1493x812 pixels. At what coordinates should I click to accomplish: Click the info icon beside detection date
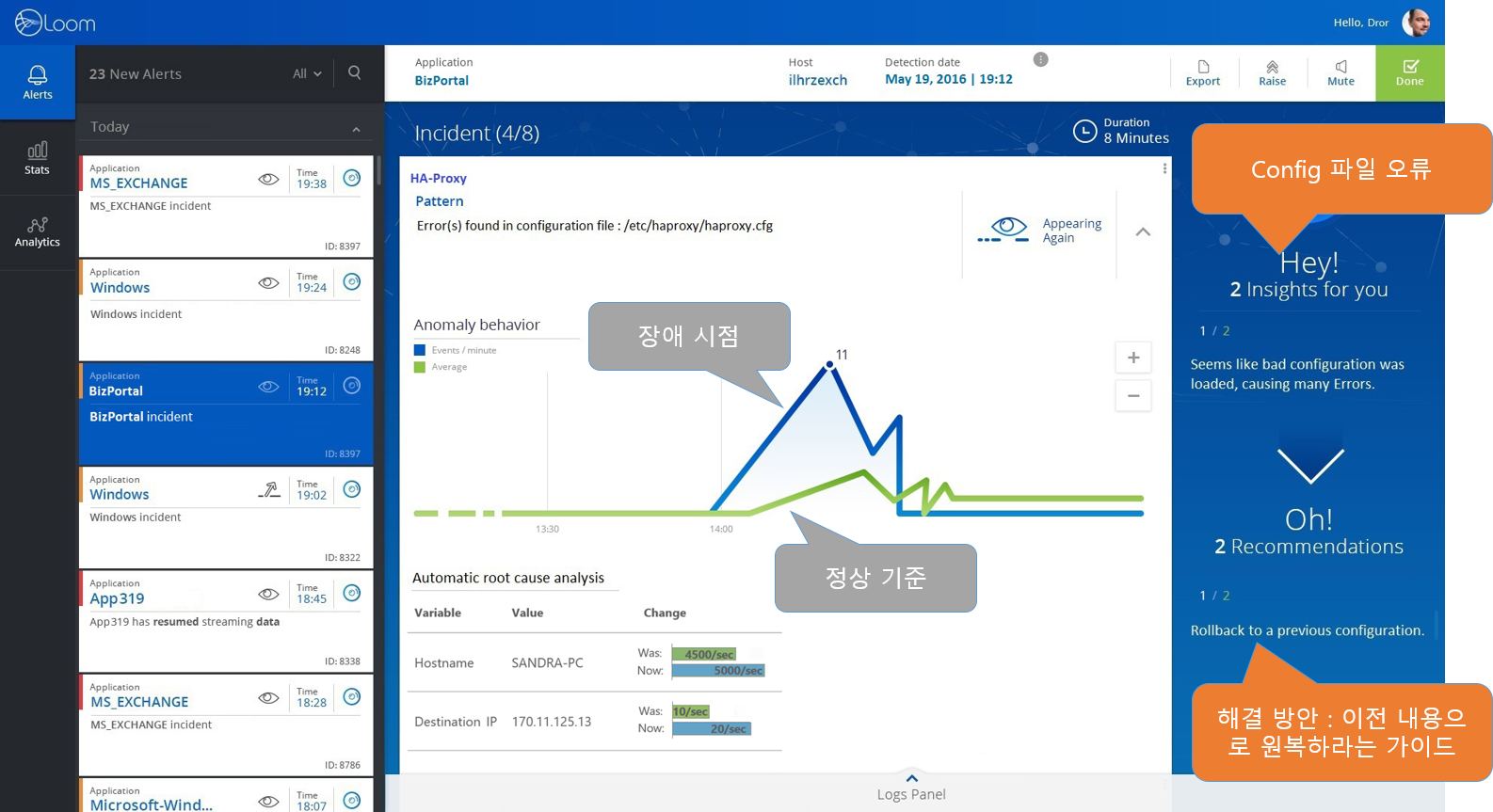[x=1040, y=59]
